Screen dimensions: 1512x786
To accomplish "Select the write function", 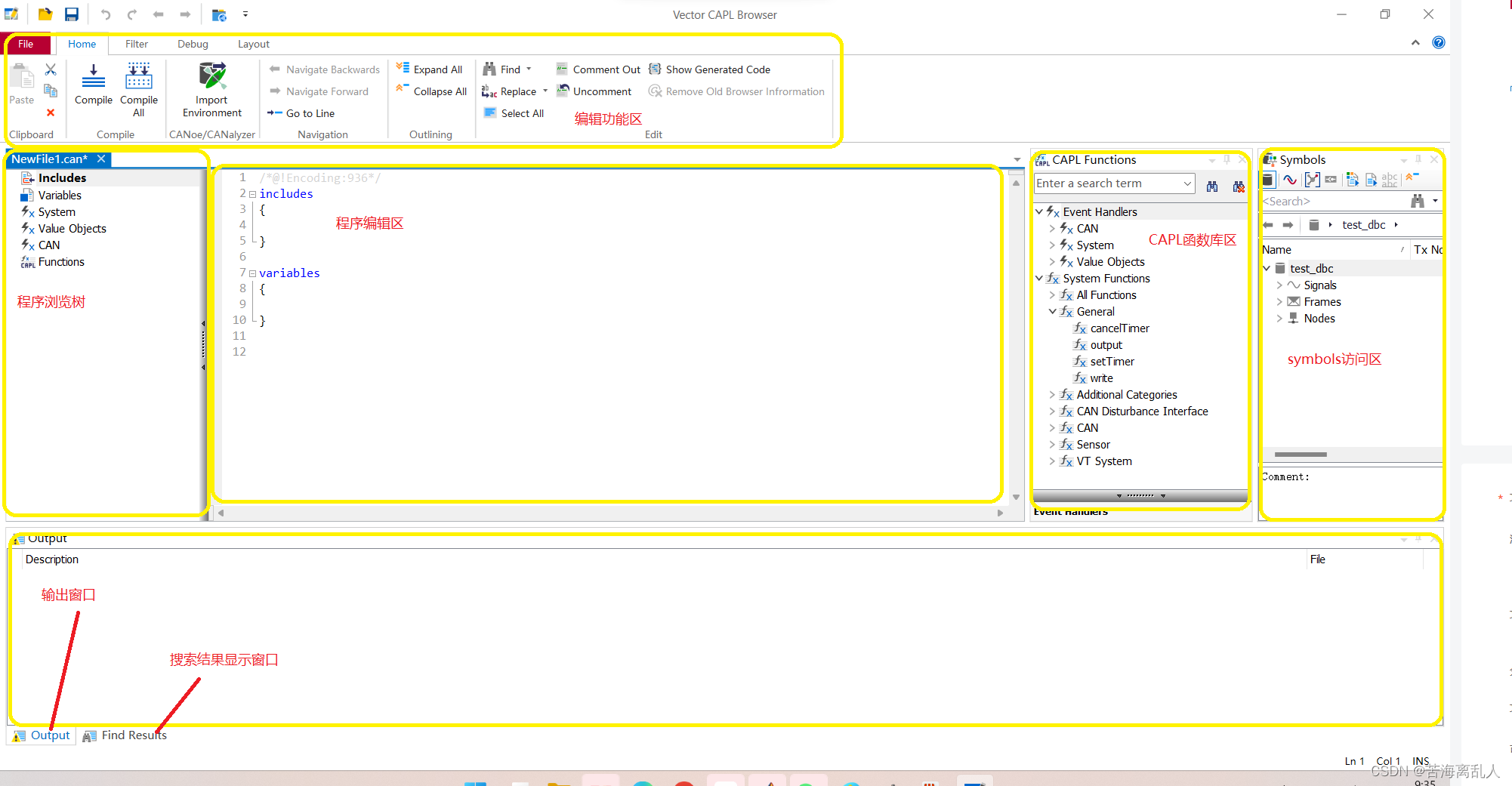I will click(1101, 378).
